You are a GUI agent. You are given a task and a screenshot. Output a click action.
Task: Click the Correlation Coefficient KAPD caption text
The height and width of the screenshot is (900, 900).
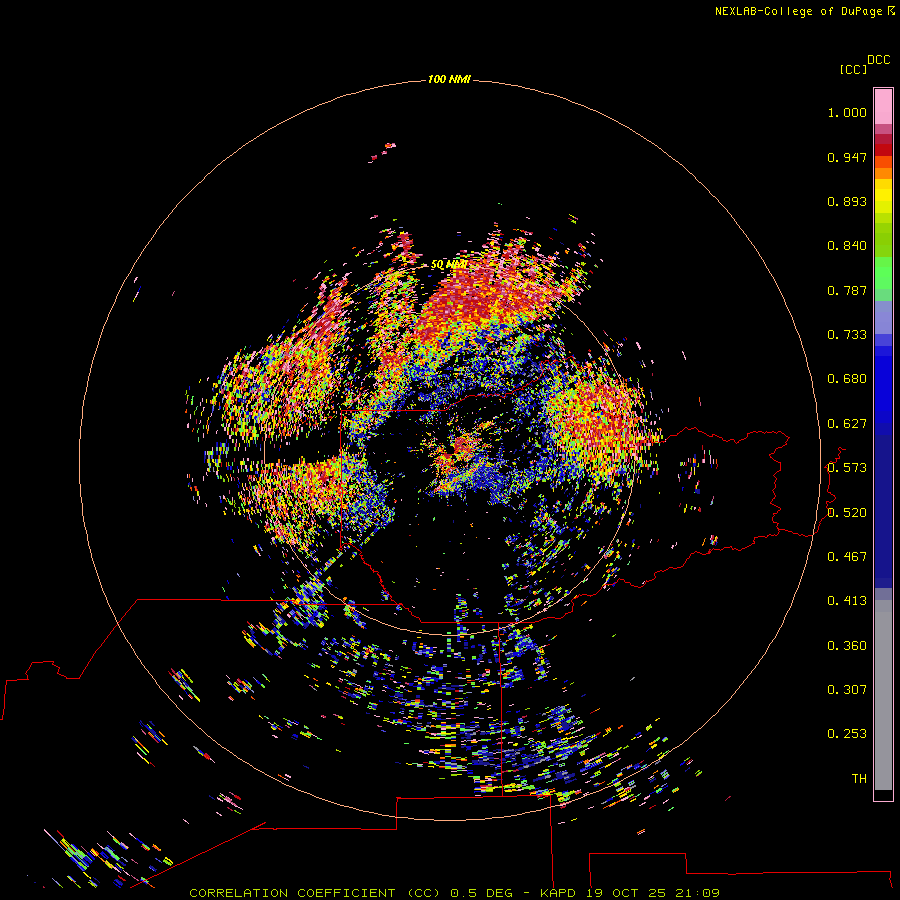454,893
